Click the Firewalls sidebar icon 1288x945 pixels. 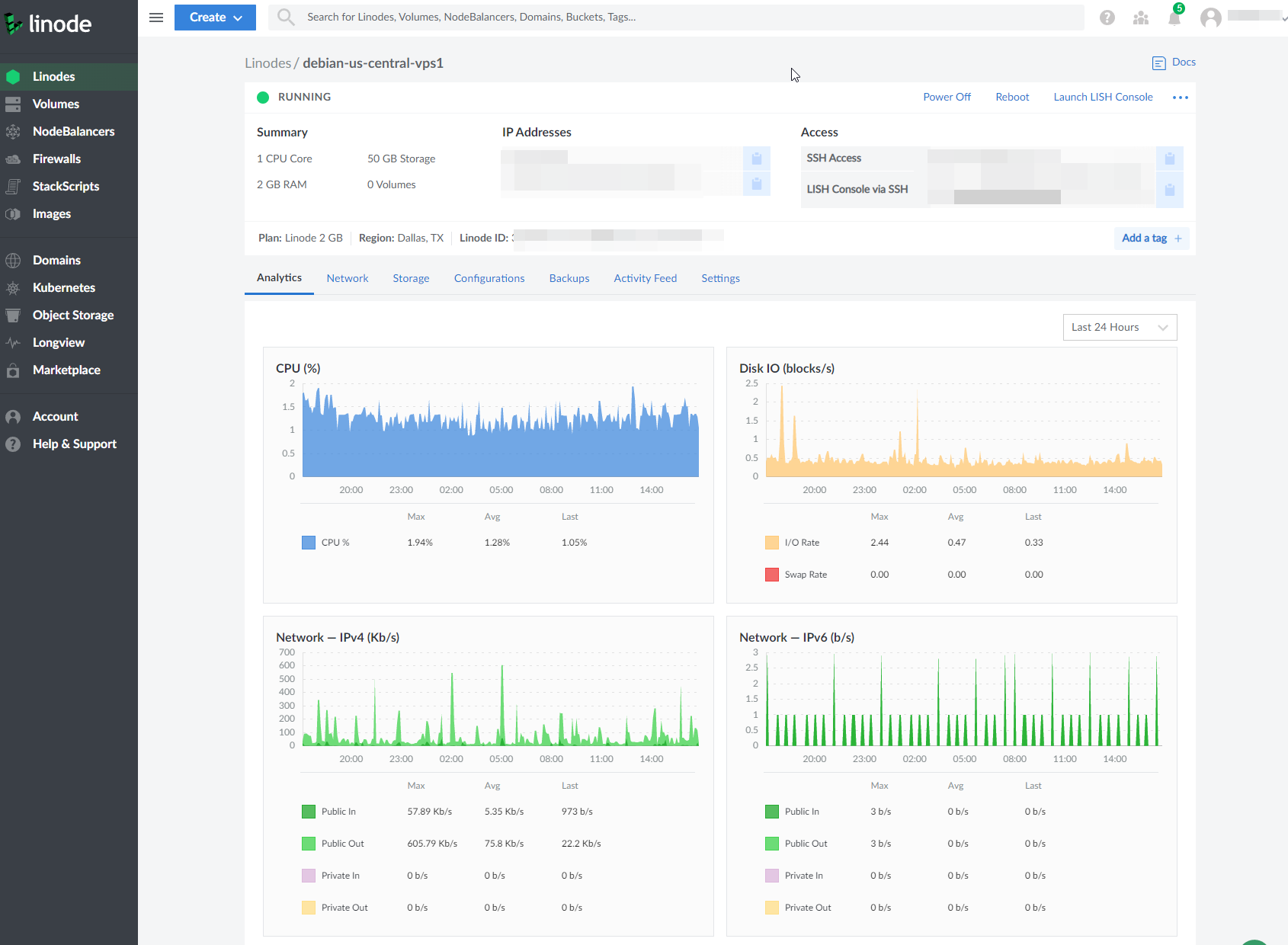click(13, 159)
